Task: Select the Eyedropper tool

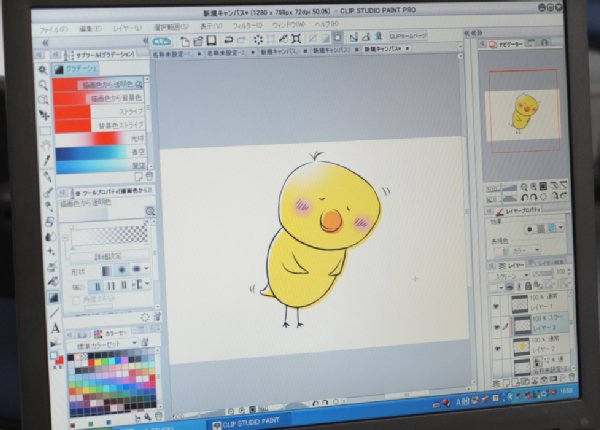Action: (47, 160)
